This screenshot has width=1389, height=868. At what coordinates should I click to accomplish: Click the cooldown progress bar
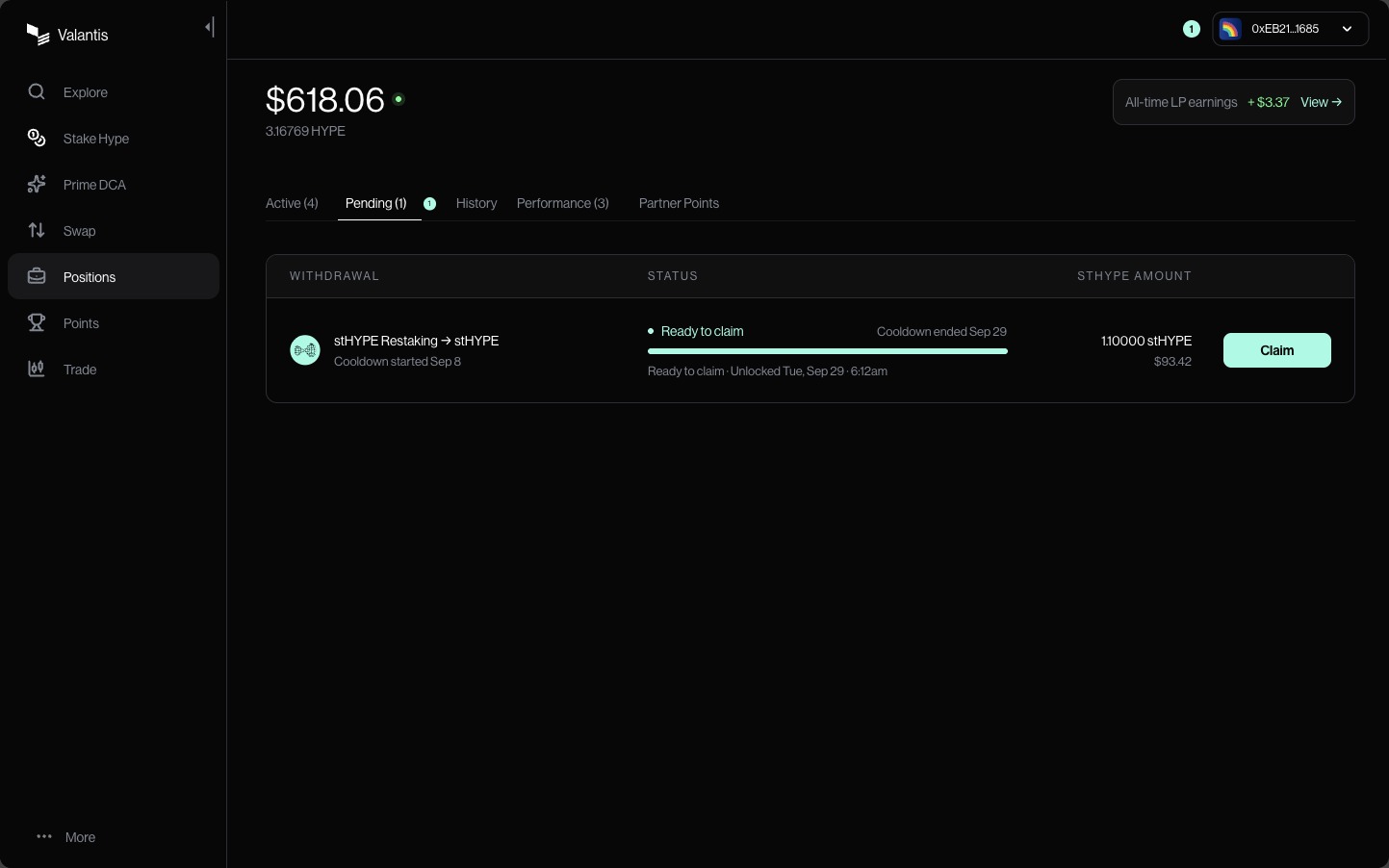pos(828,351)
